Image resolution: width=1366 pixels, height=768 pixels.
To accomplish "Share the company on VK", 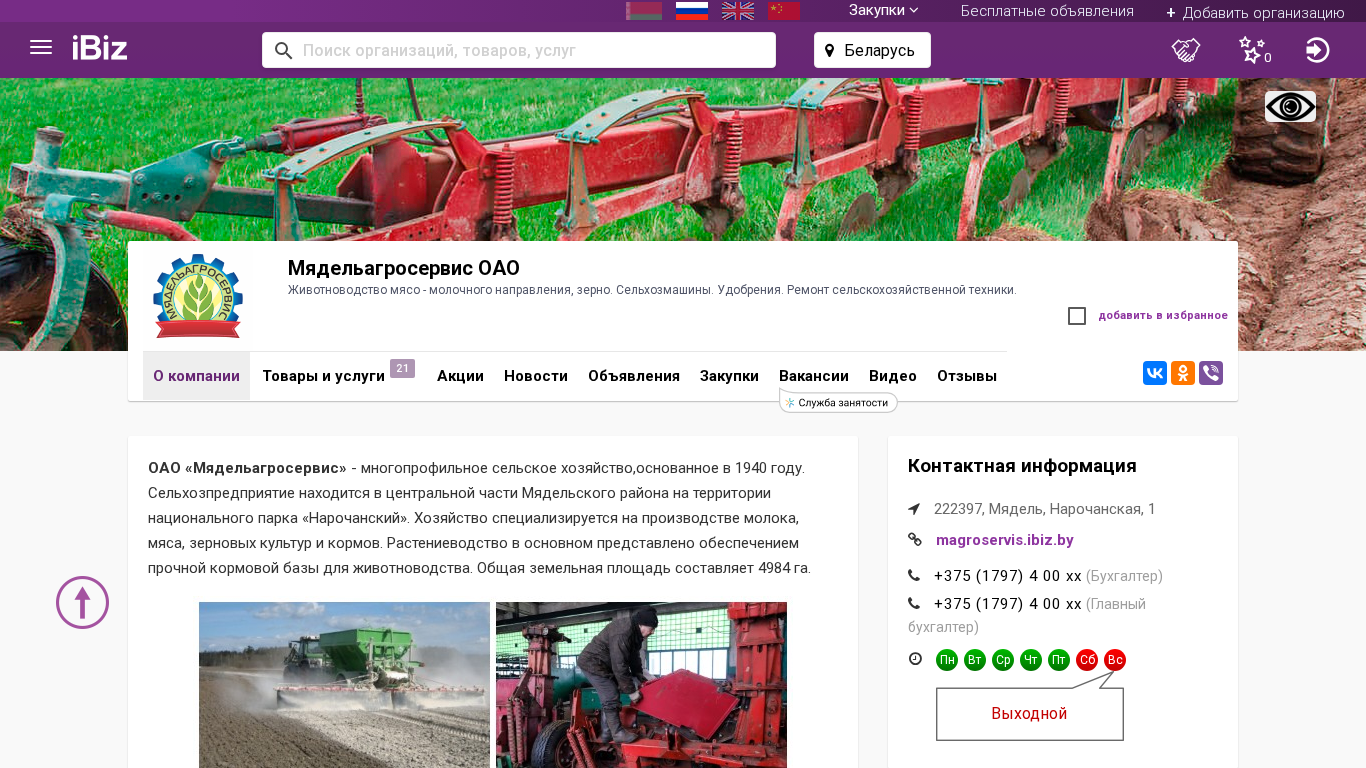I will [x=1155, y=374].
